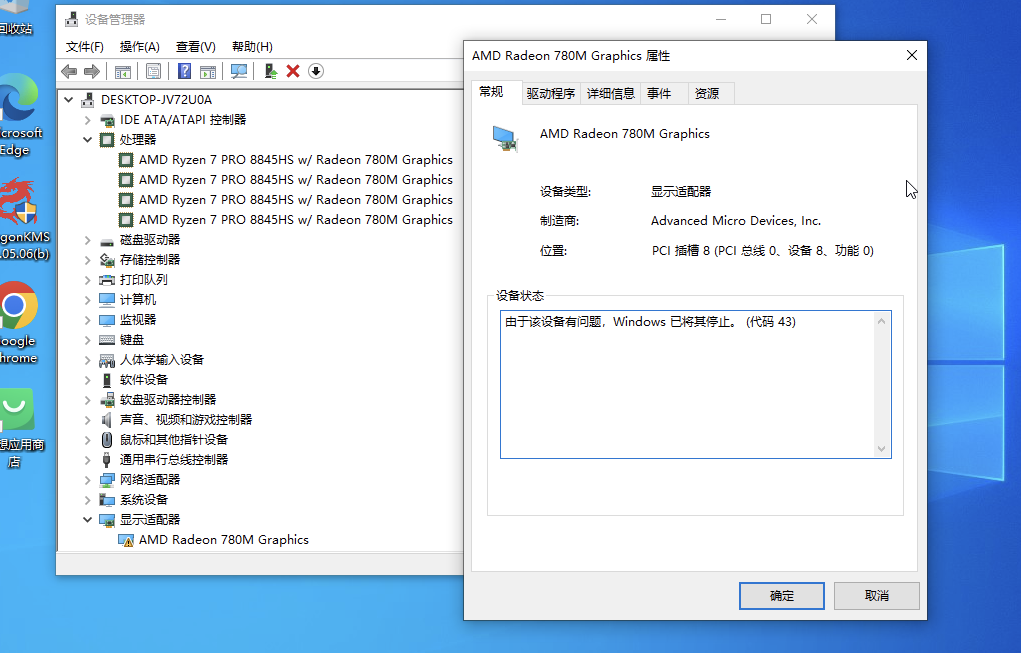
Task: Click the 处理器 category chip icon
Action: tap(107, 140)
